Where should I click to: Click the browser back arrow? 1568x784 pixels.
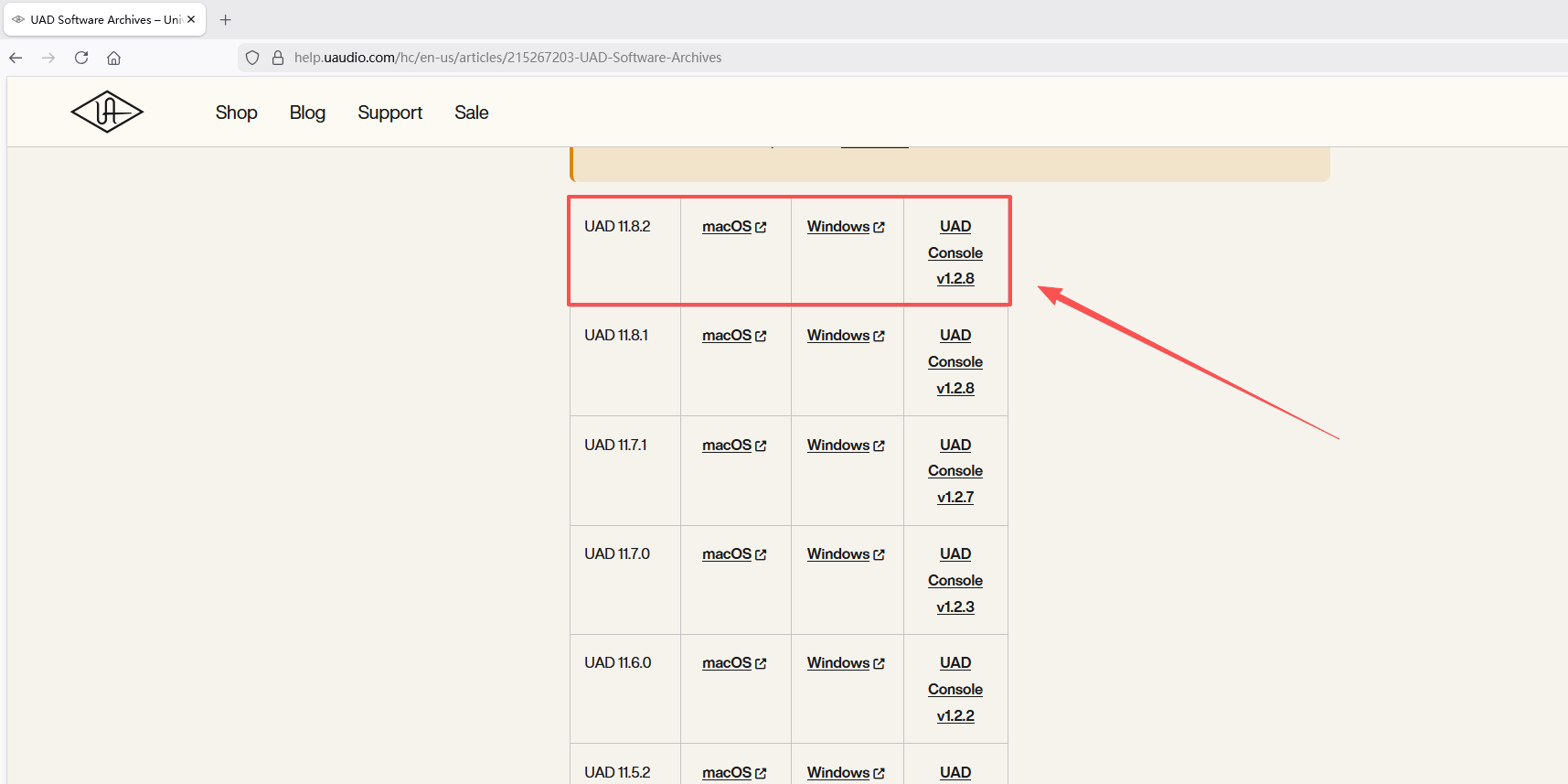click(16, 58)
